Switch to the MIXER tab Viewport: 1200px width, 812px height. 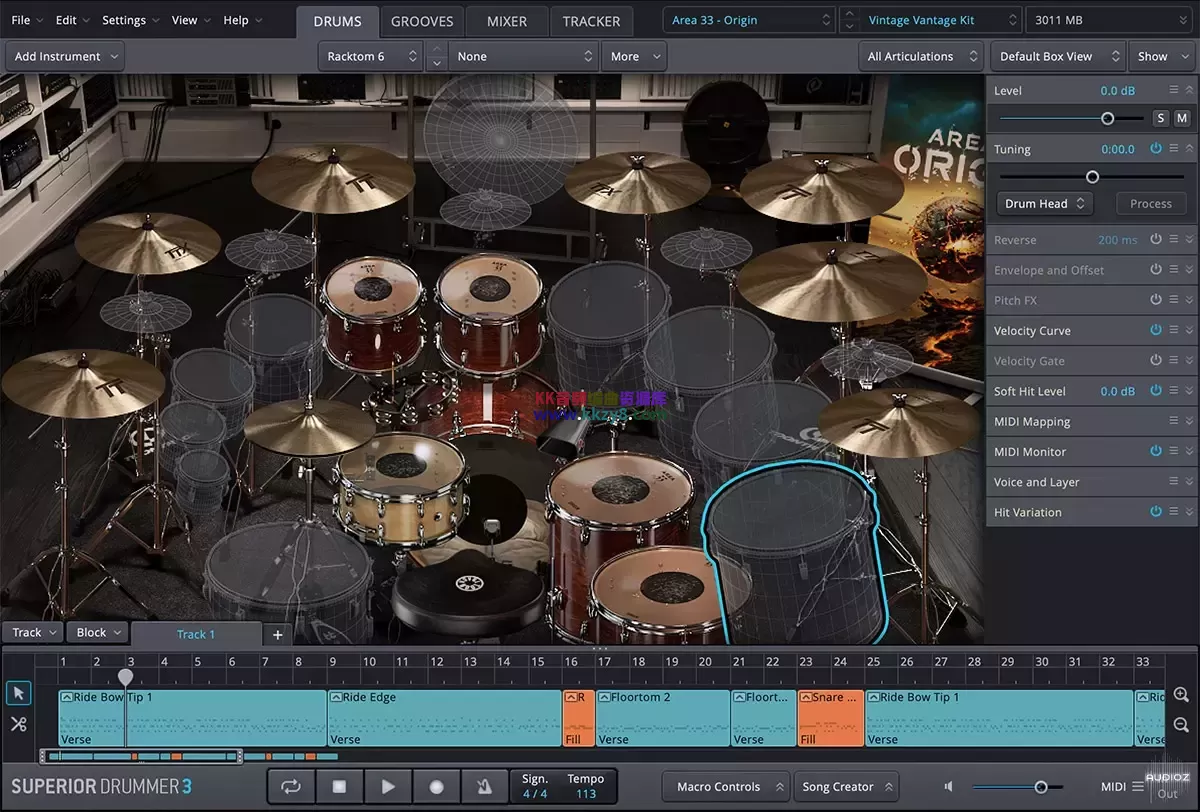coord(507,21)
